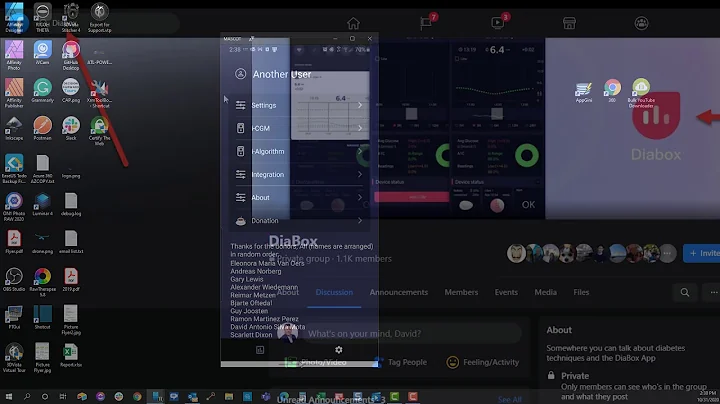The height and width of the screenshot is (404, 720).
Task: Launch PTGui from the desktop
Action: (x=14, y=317)
